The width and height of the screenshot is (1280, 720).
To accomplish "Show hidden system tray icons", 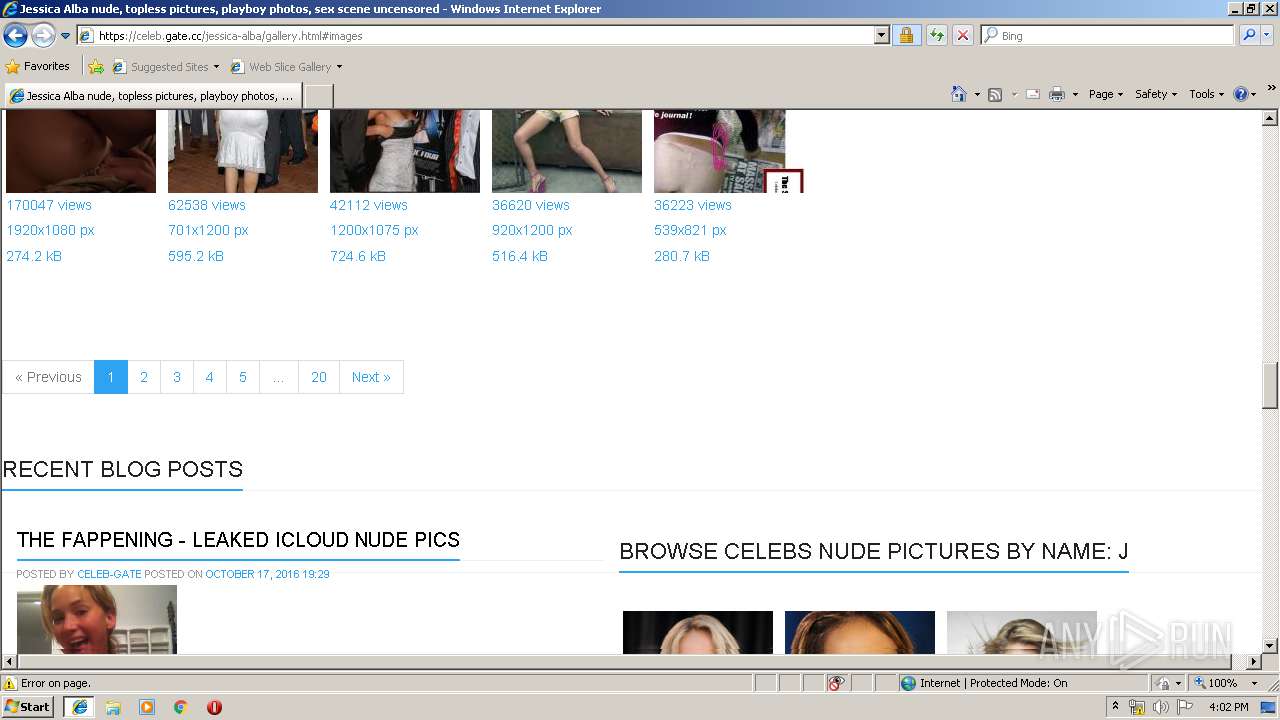I will [1116, 707].
